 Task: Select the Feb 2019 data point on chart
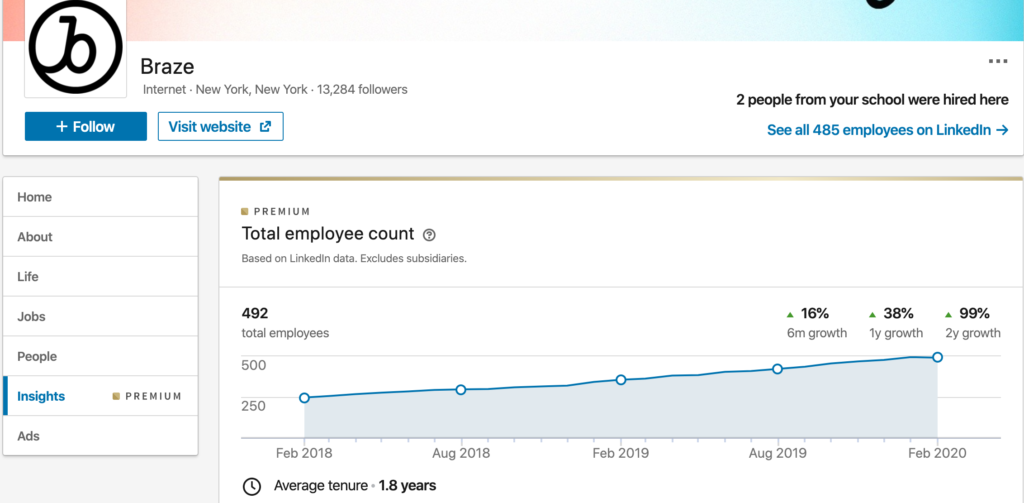pos(621,380)
